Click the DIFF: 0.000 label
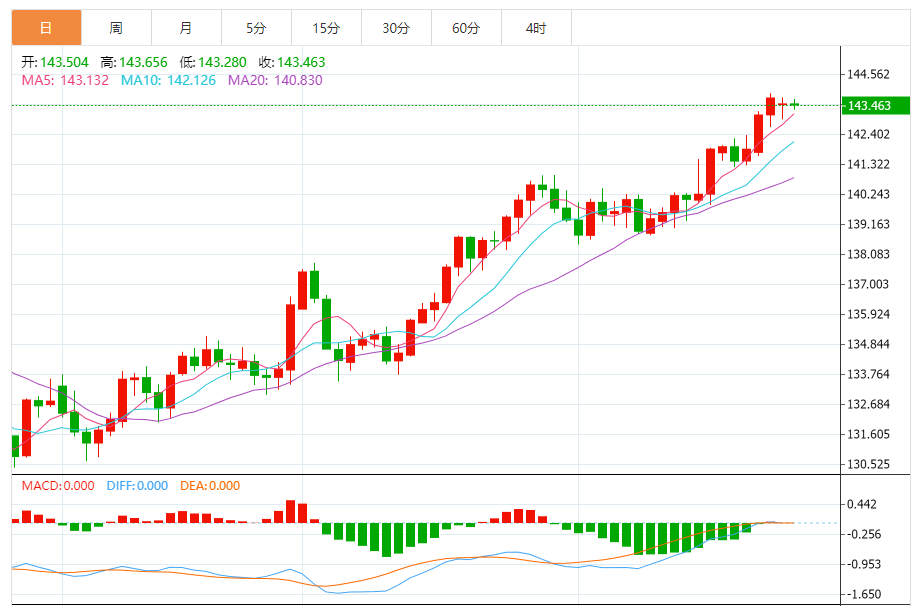 (137, 486)
